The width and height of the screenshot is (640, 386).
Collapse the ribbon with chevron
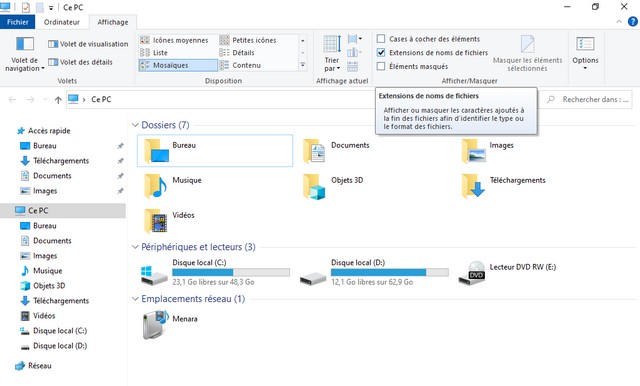619,22
